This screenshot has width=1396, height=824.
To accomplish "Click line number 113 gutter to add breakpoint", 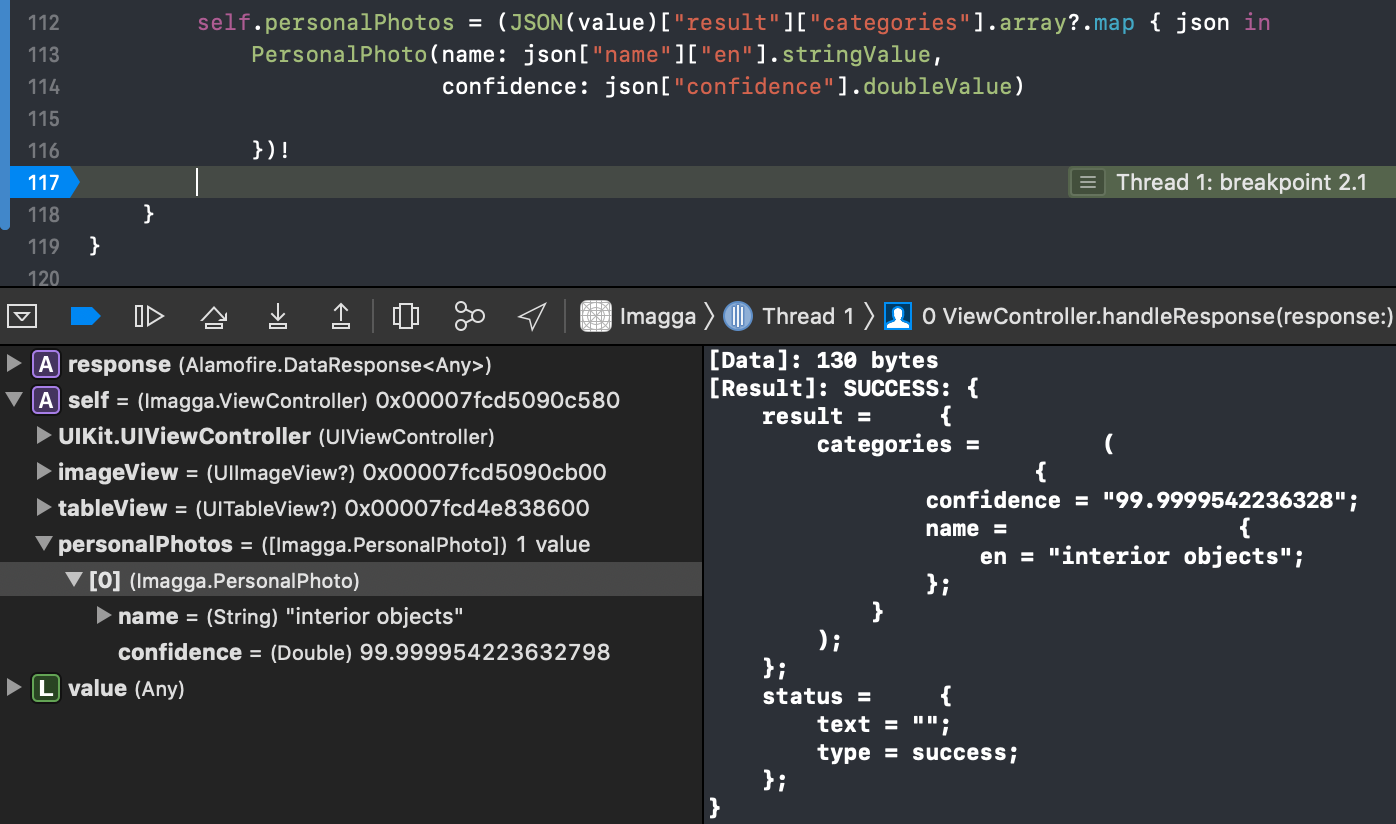I will [42, 54].
